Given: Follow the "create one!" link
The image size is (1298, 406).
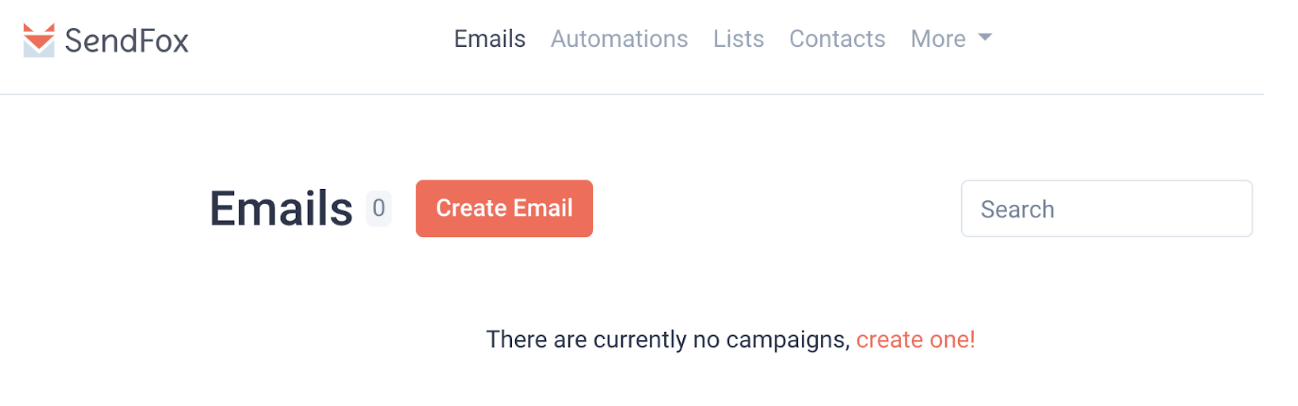Looking at the screenshot, I should 915,340.
